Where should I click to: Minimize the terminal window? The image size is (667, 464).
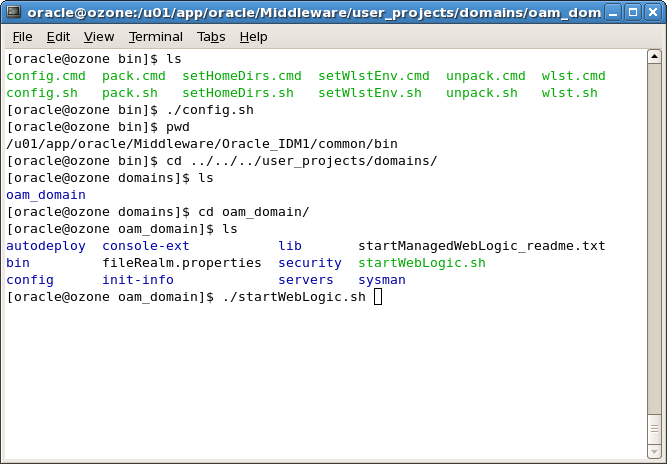point(613,12)
